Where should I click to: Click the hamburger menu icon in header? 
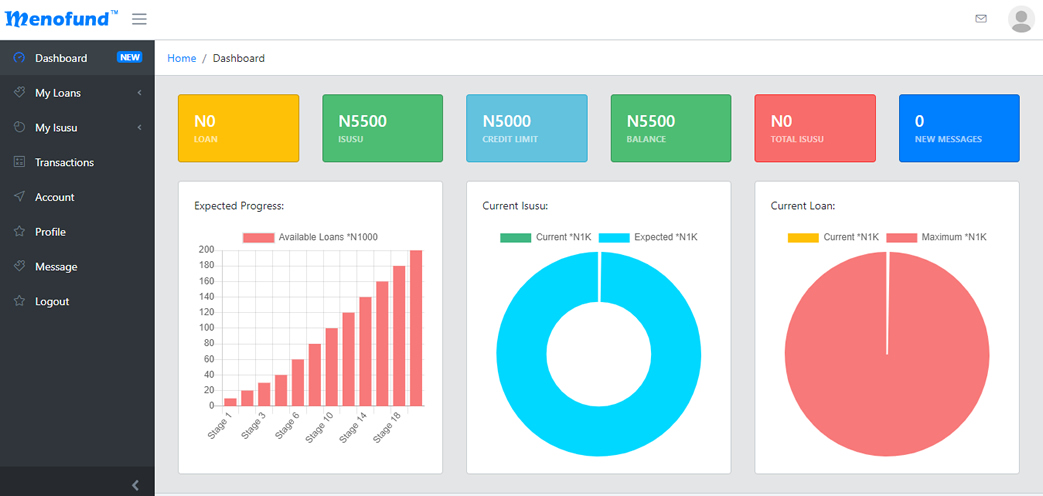(x=139, y=19)
